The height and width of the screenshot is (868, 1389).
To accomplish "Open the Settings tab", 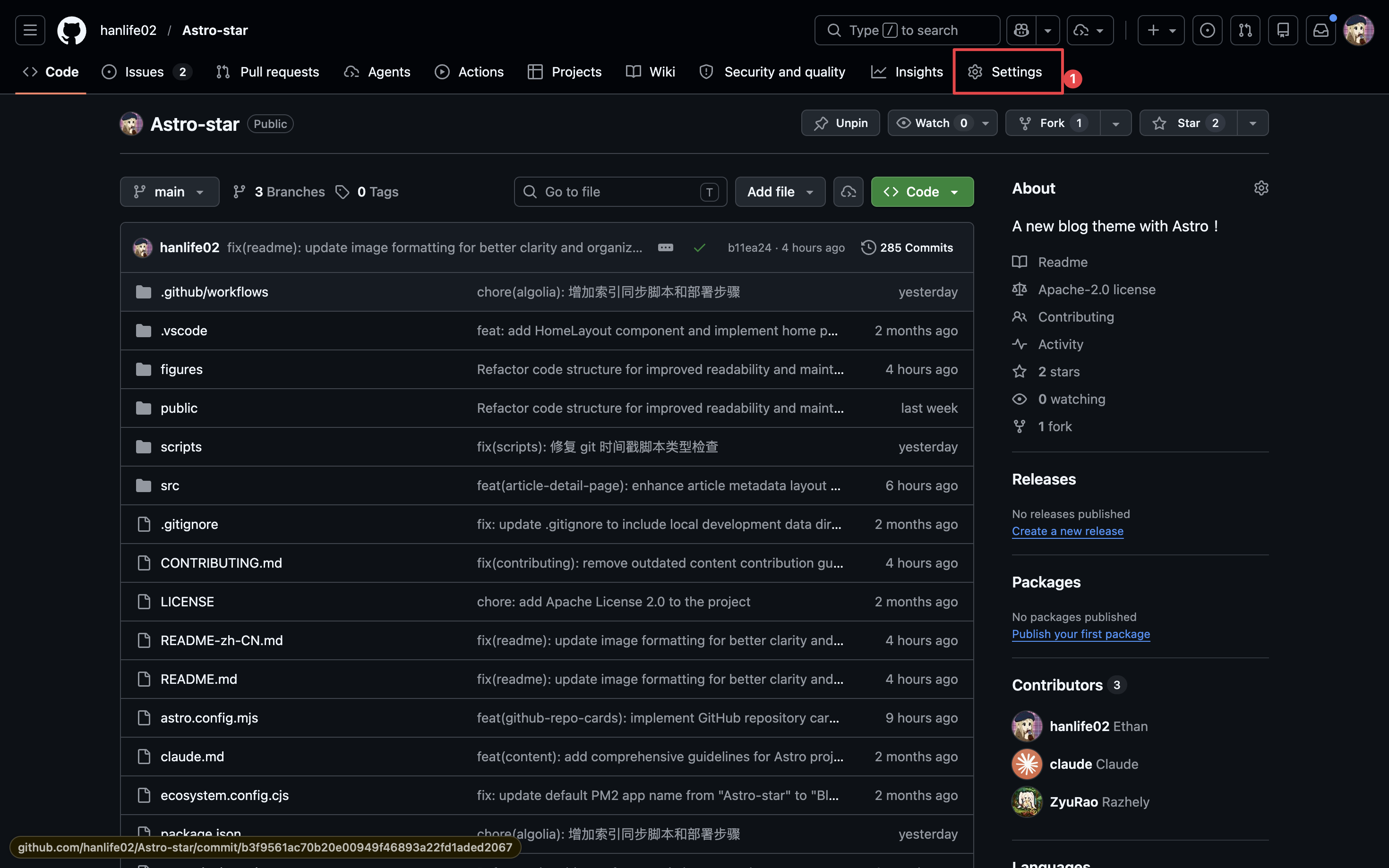I will pos(1004,72).
